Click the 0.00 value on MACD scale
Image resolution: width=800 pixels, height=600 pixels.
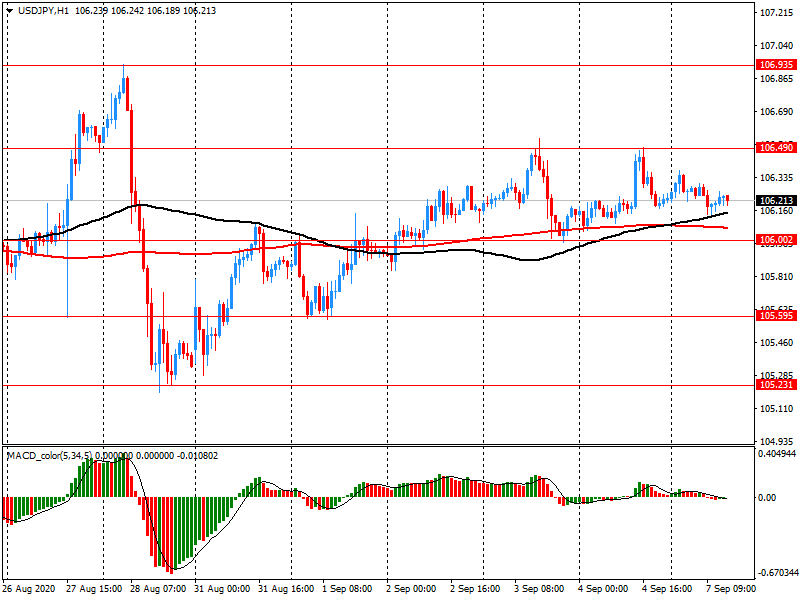(x=770, y=497)
